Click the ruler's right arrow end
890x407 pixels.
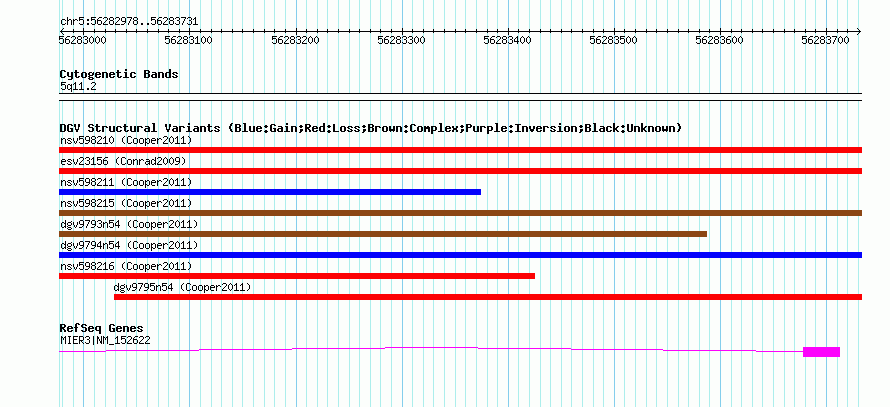pyautogui.click(x=859, y=31)
